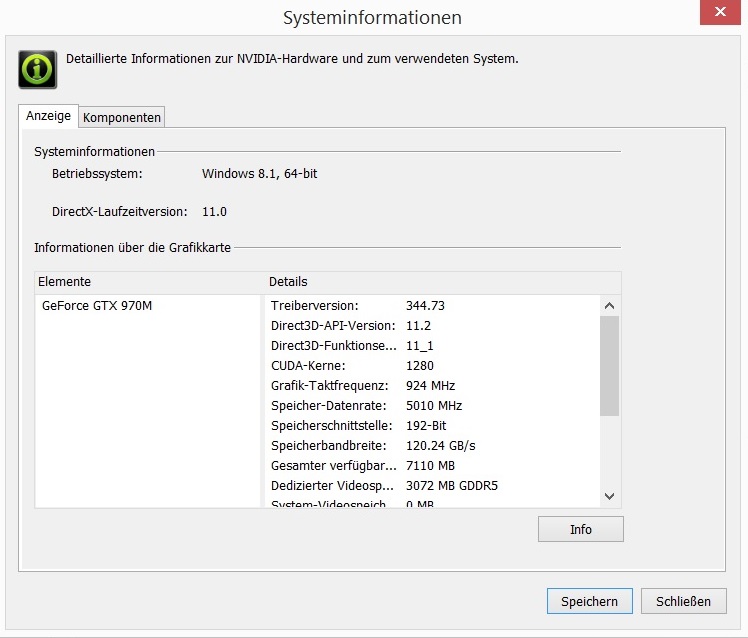Screen dimensions: 748x638
Task: Close the Systeminformationen window via red X
Action: click(714, 14)
